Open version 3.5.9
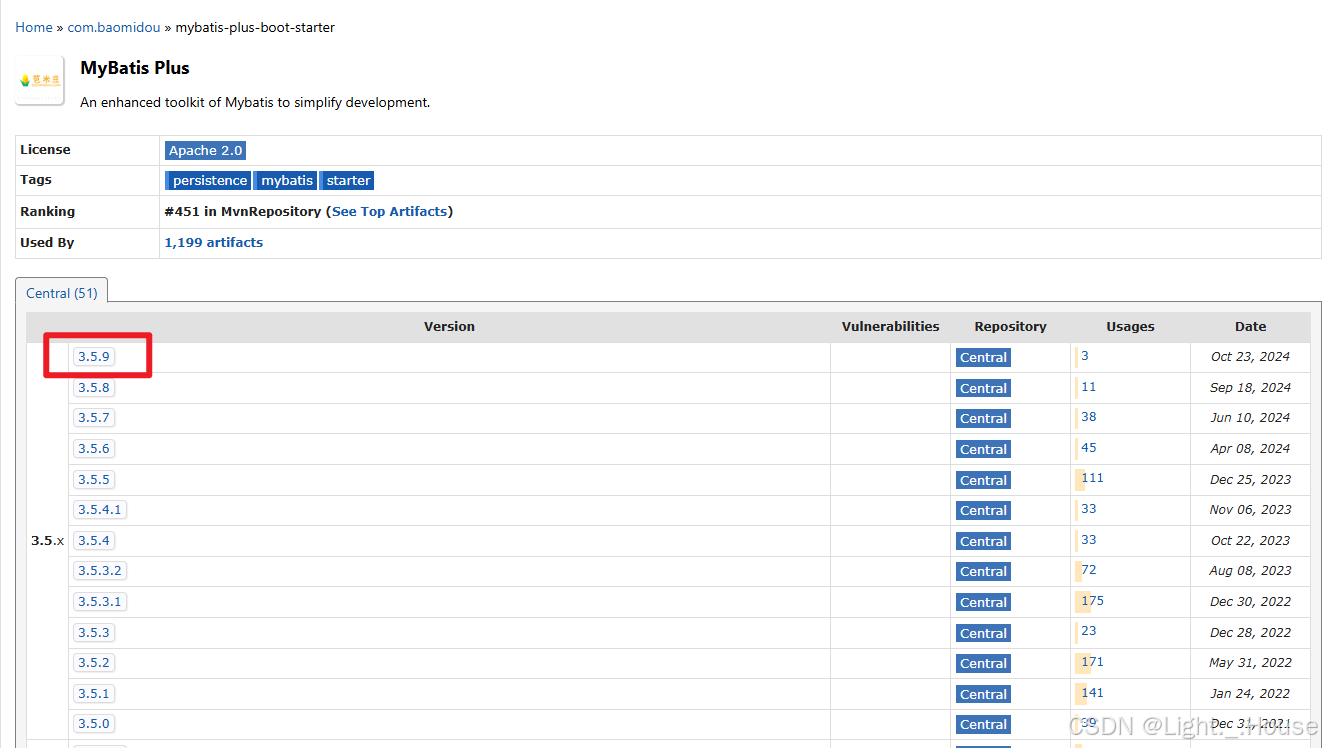This screenshot has width=1322, height=748. click(x=94, y=357)
